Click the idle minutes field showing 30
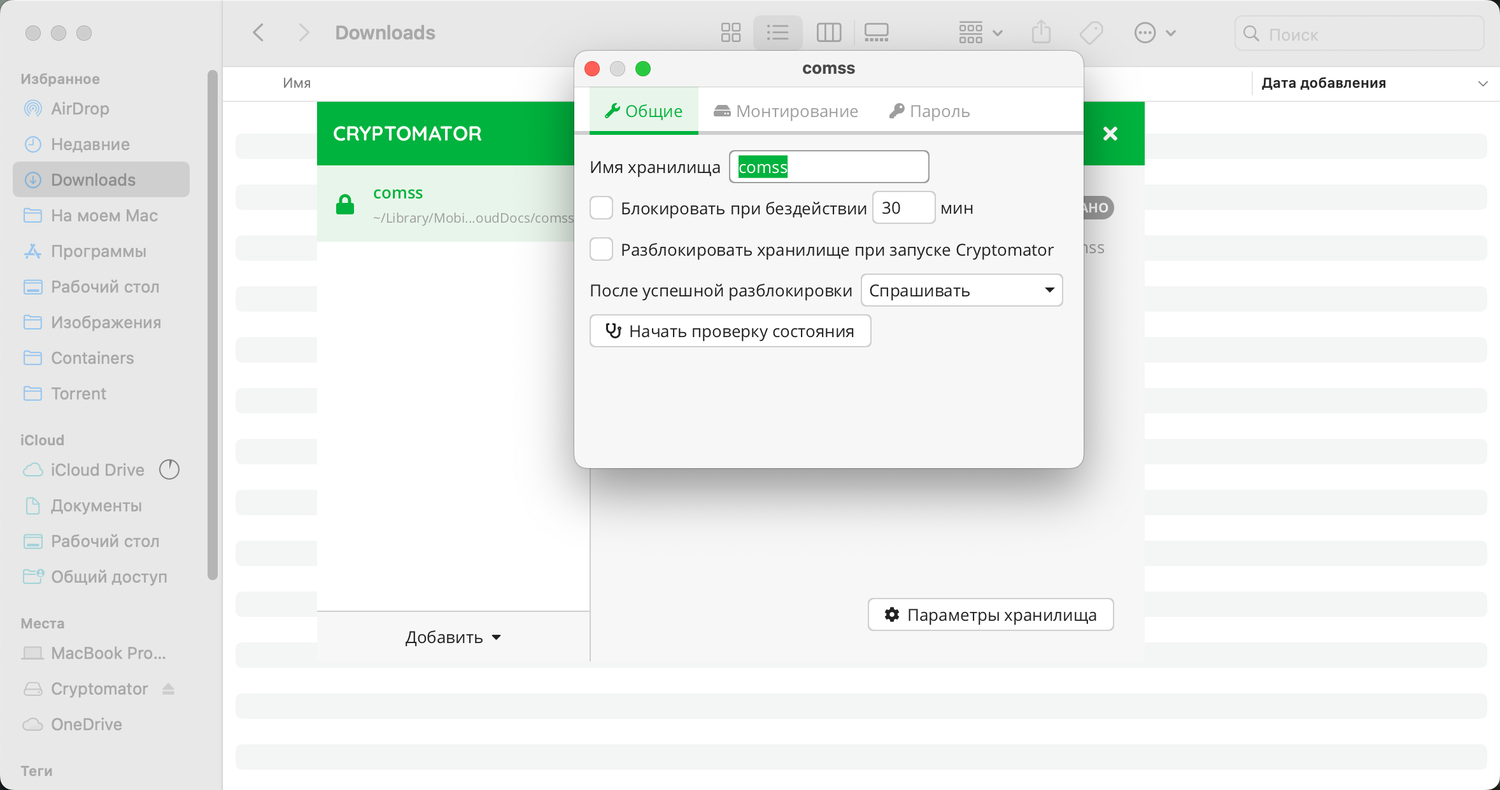The width and height of the screenshot is (1500, 790). [904, 208]
